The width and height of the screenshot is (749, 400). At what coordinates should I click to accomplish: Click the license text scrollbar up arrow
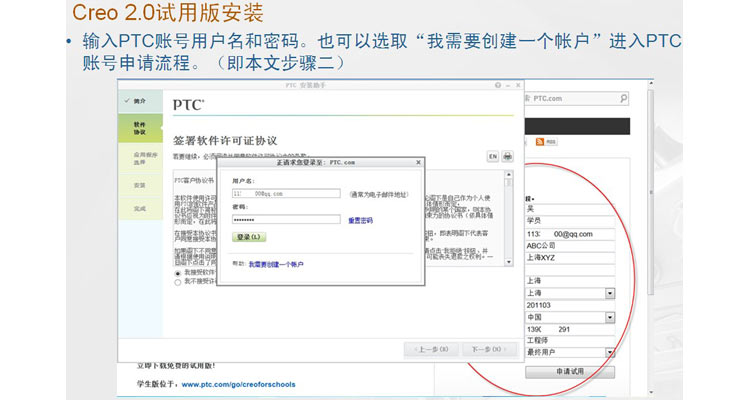pos(509,175)
